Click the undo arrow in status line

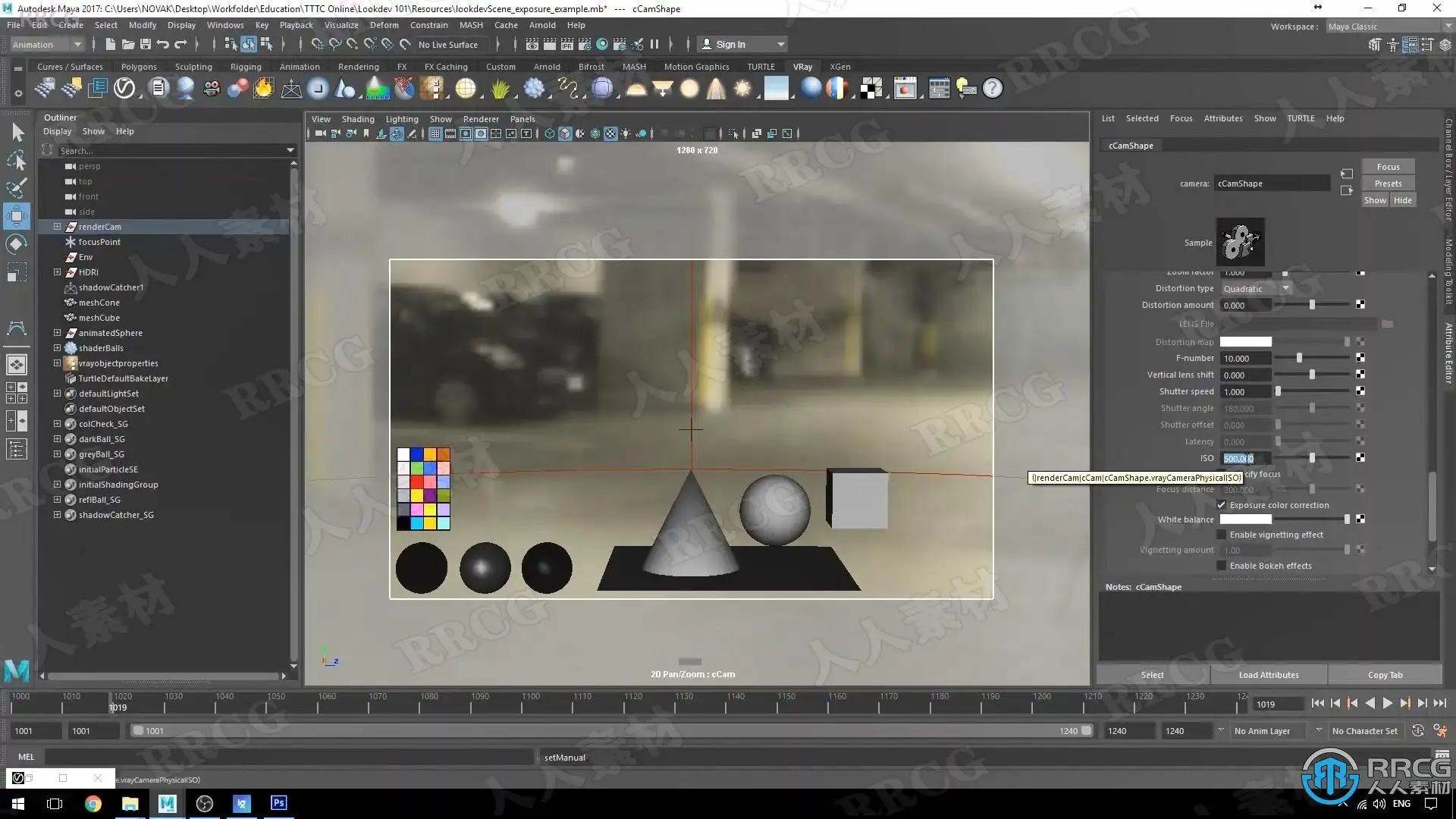tap(162, 45)
